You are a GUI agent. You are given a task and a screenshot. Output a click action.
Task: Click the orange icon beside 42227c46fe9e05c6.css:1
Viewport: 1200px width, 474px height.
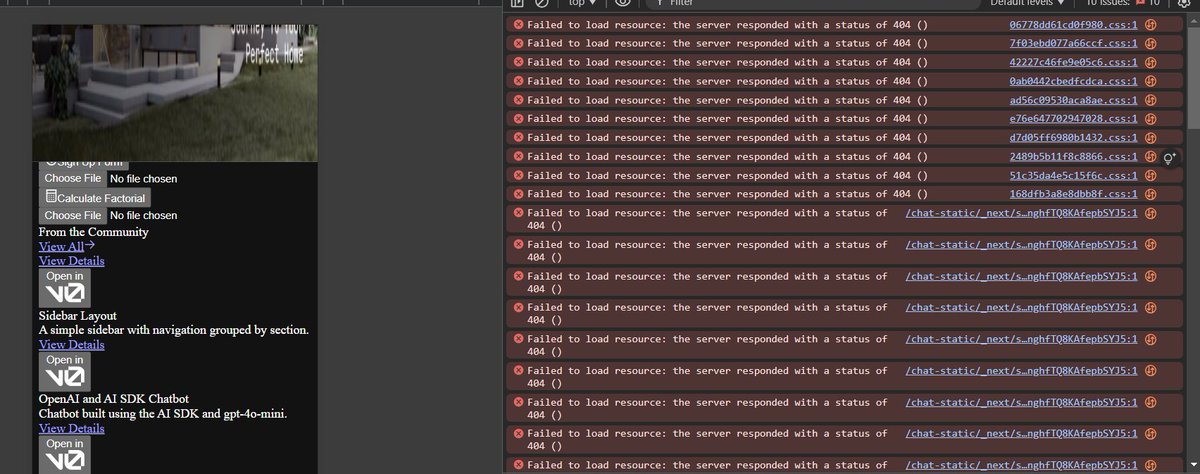click(1151, 62)
